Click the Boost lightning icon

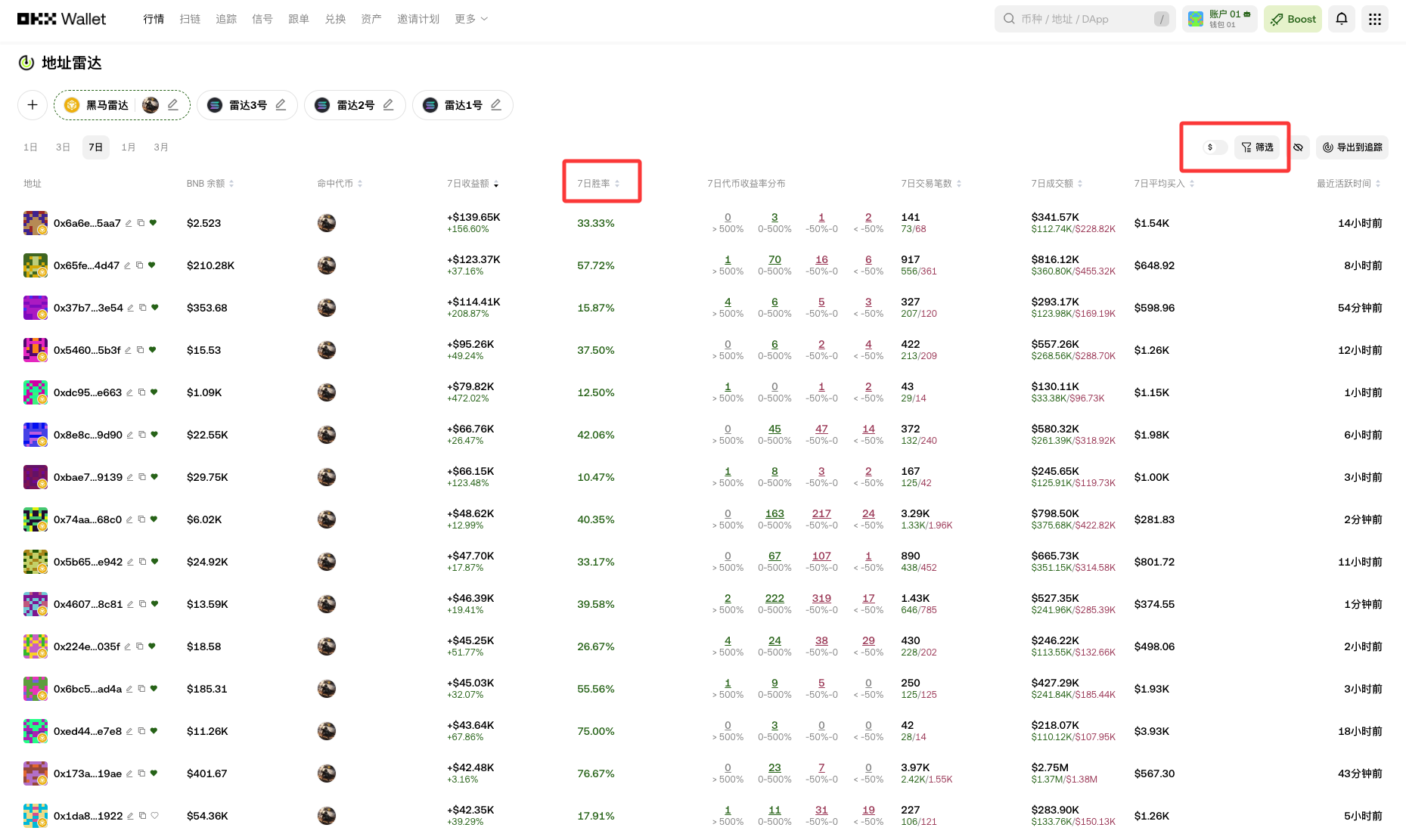(1293, 19)
